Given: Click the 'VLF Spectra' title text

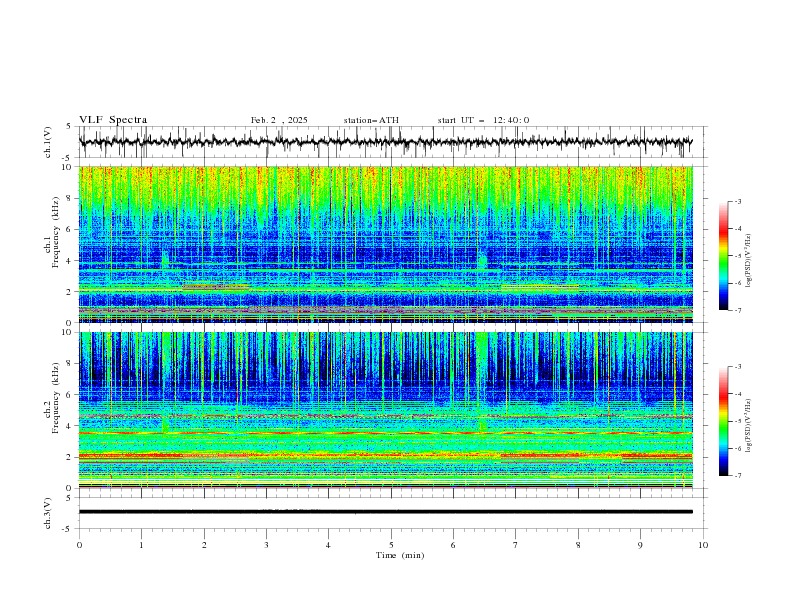Looking at the screenshot, I should coord(113,120).
